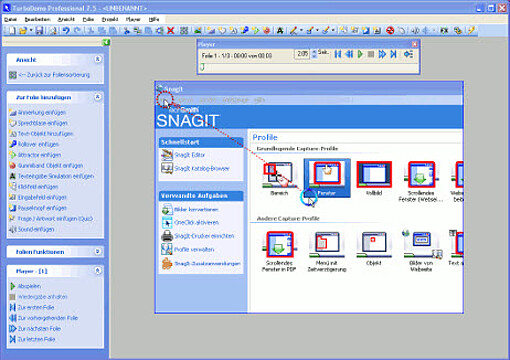
Task: Click the red X delete icon
Action: point(171,31)
